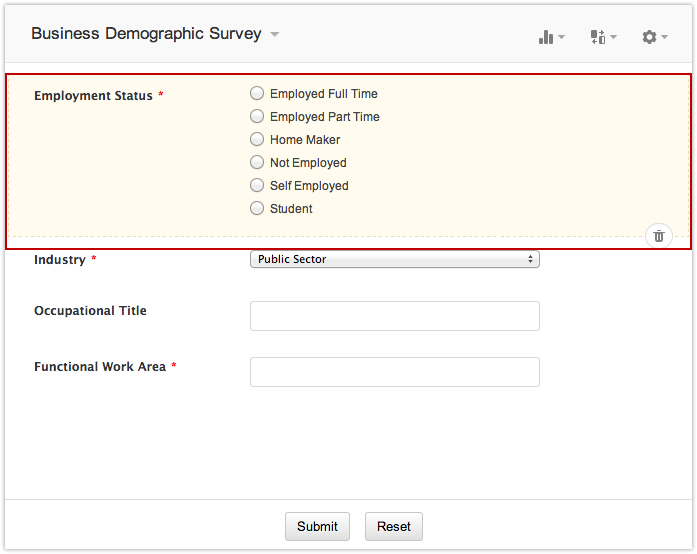This screenshot has height=554, width=697.
Task: Select the Industry field label
Action: pyautogui.click(x=60, y=260)
